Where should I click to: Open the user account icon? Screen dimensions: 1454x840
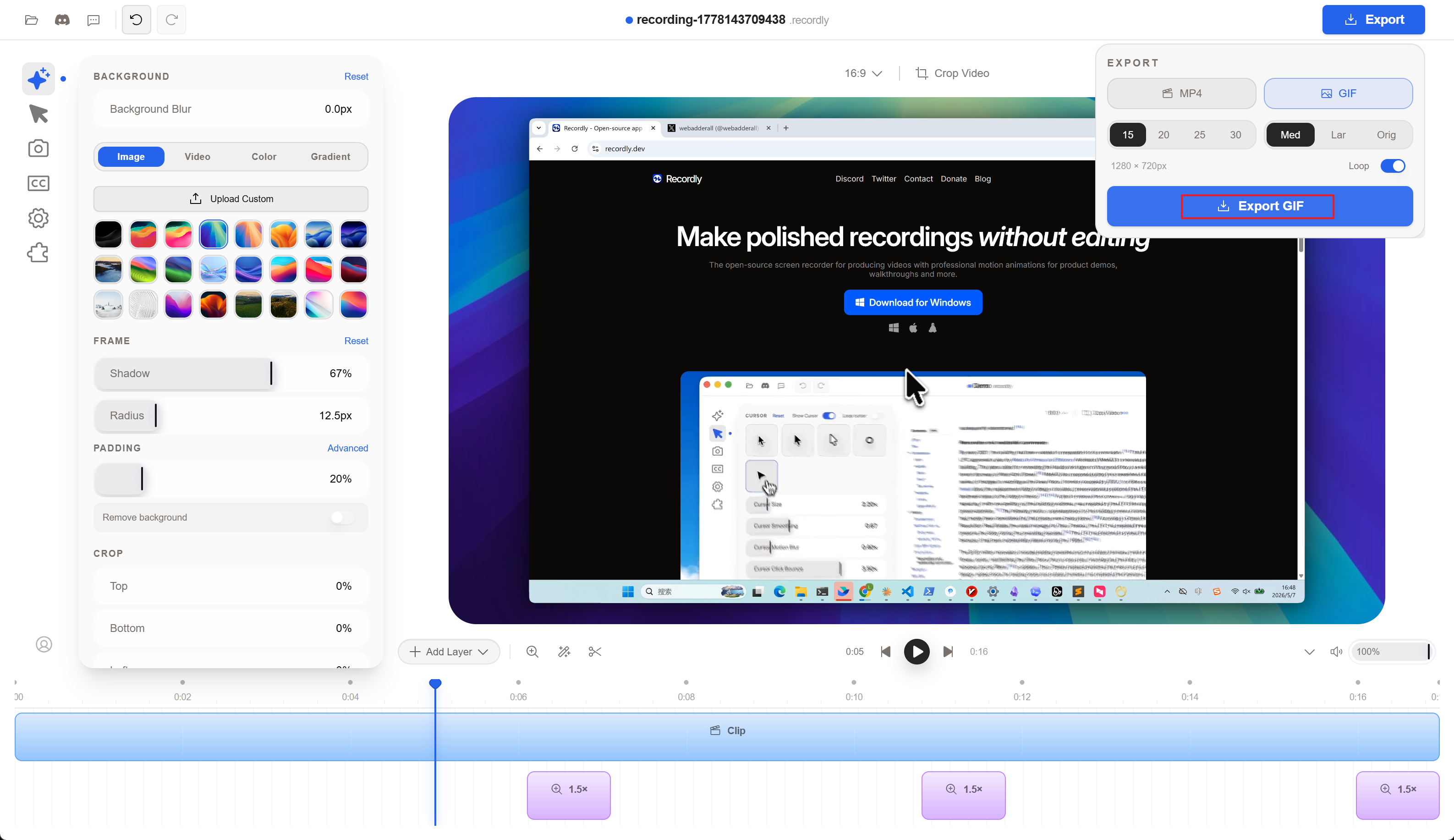(x=44, y=644)
